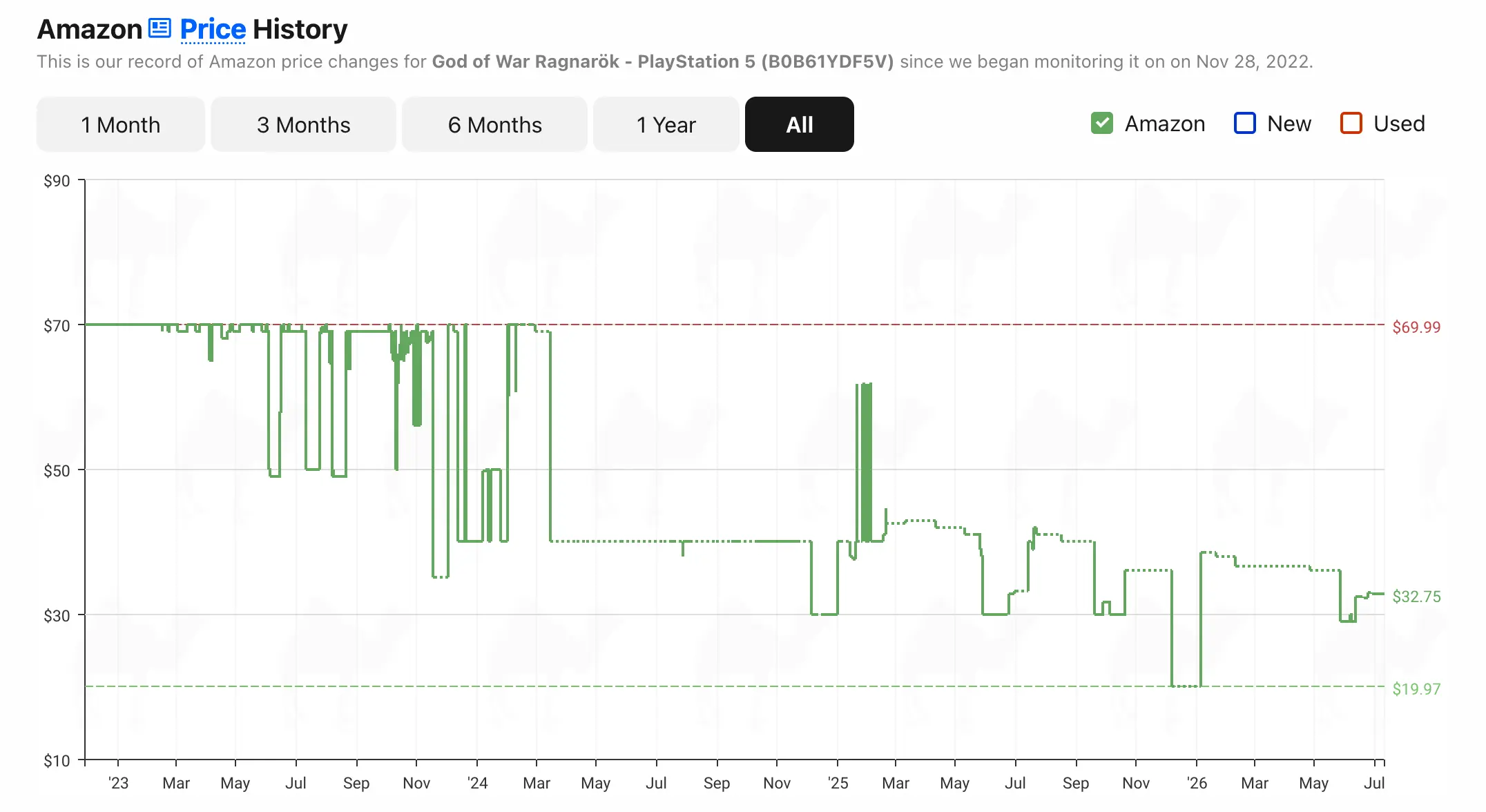The height and width of the screenshot is (812, 1486).
Task: Toggle the Amazon price checkbox
Action: (1102, 124)
